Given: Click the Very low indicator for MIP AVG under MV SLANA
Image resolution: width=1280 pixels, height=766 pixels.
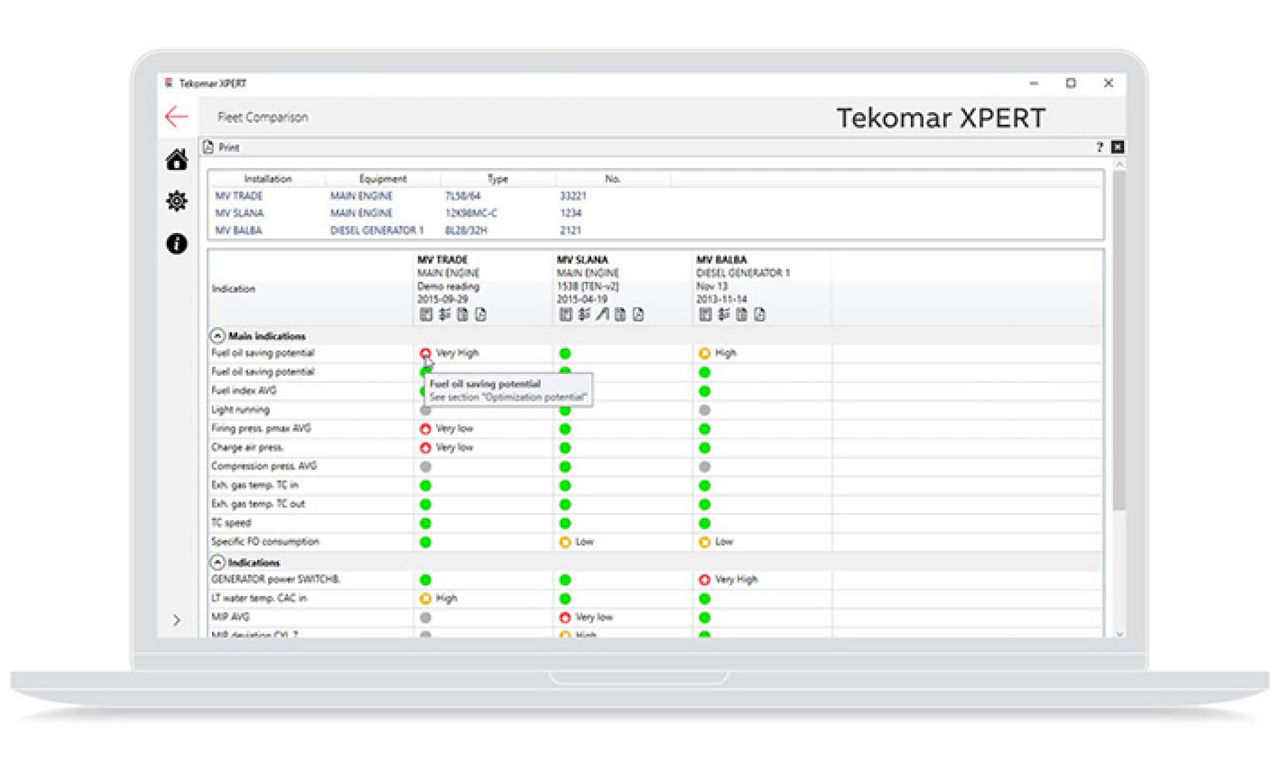Looking at the screenshot, I should coord(567,617).
